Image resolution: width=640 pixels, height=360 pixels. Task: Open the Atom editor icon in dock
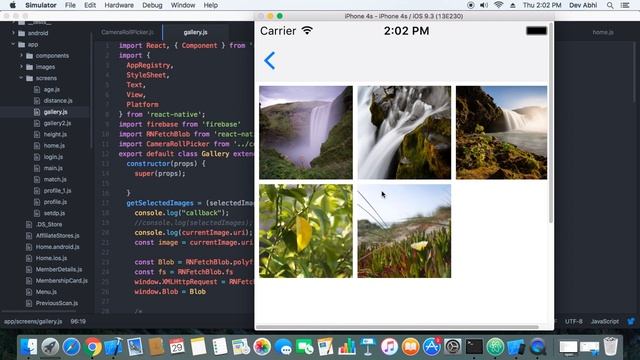pyautogui.click(x=495, y=347)
